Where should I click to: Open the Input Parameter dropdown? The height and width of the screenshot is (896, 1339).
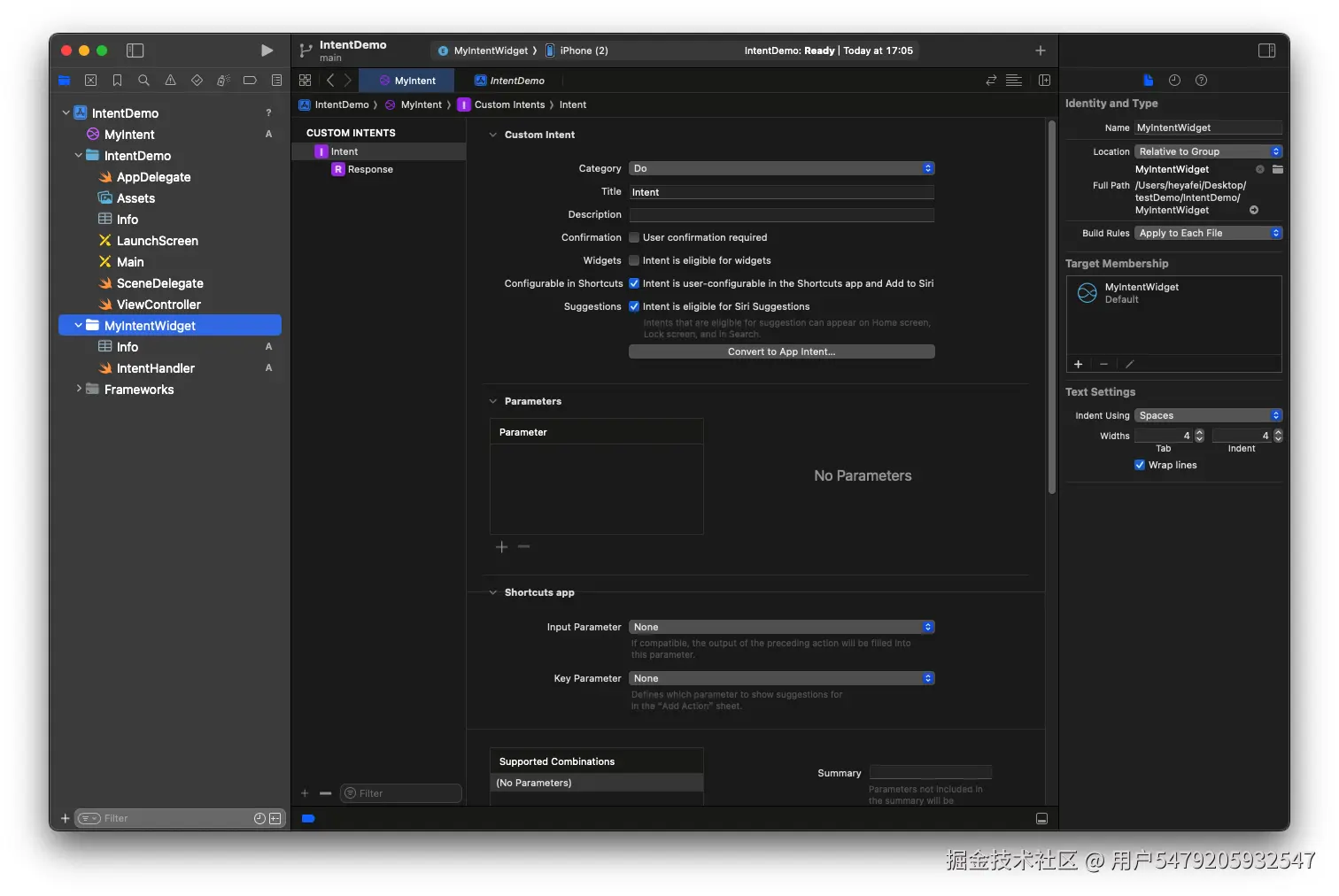[782, 627]
